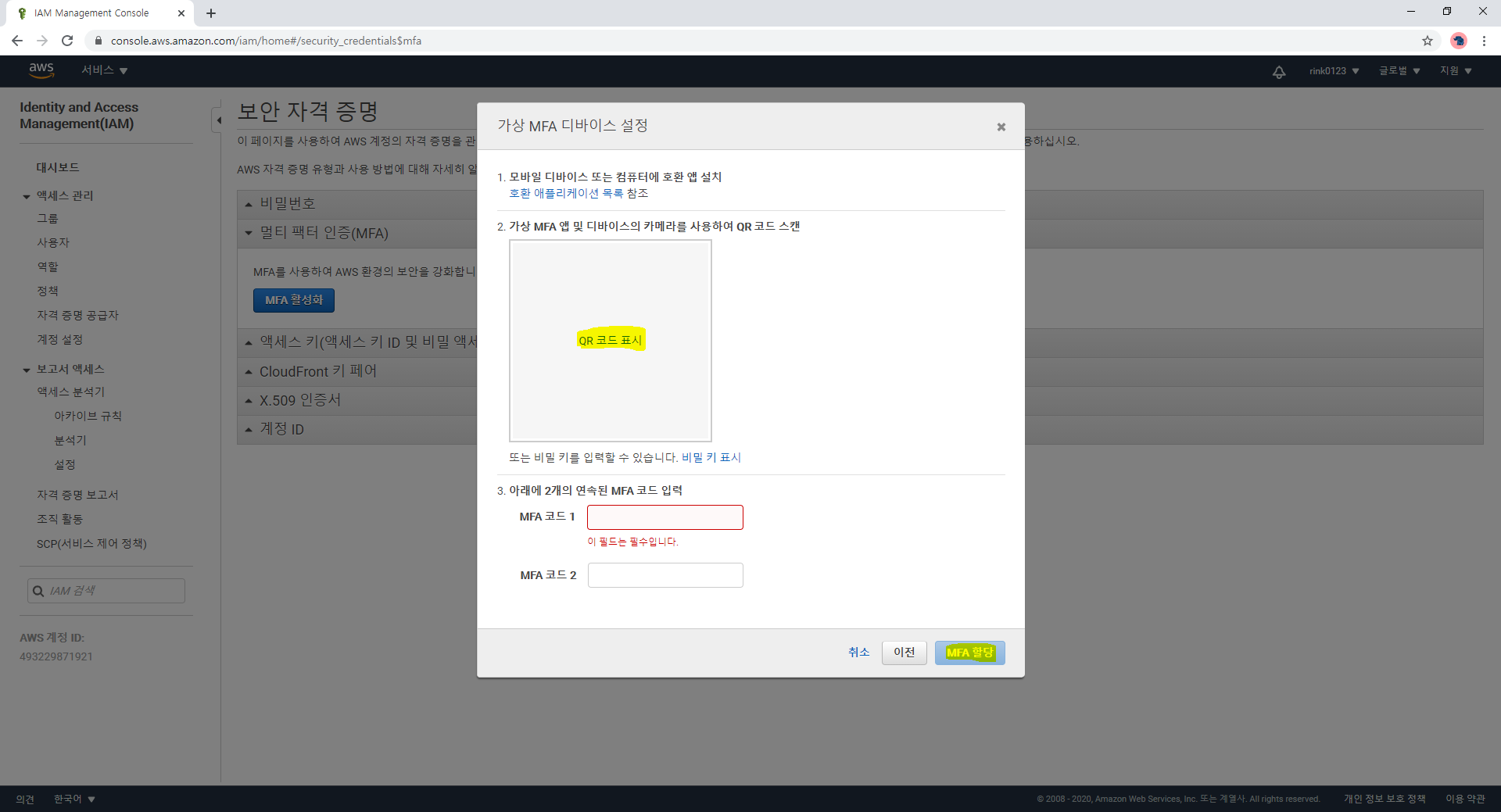Click the 비밀 키 표시 link

(x=711, y=458)
